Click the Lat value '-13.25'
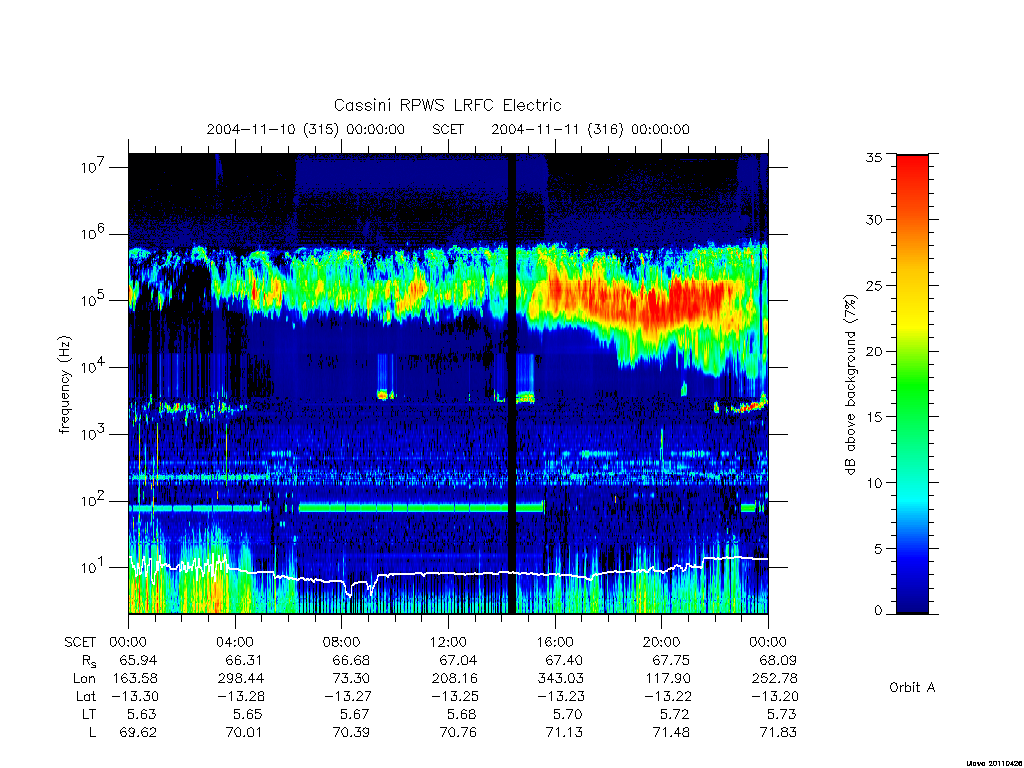This screenshot has height=768, width=1024. 455,696
